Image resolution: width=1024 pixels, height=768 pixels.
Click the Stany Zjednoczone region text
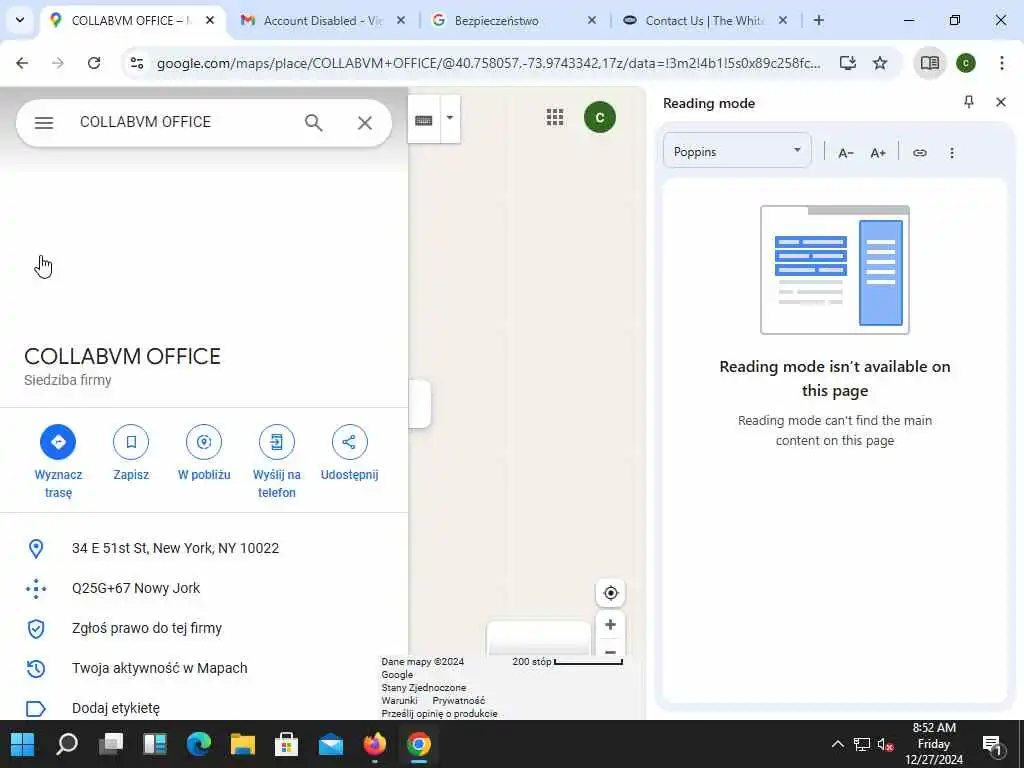(x=424, y=687)
